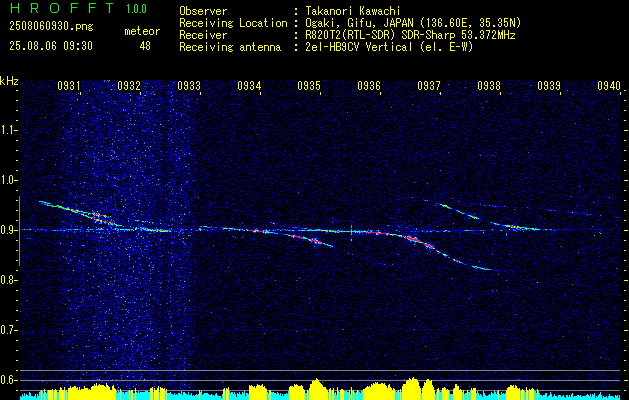Click the kHz axis unit label

tap(9, 81)
